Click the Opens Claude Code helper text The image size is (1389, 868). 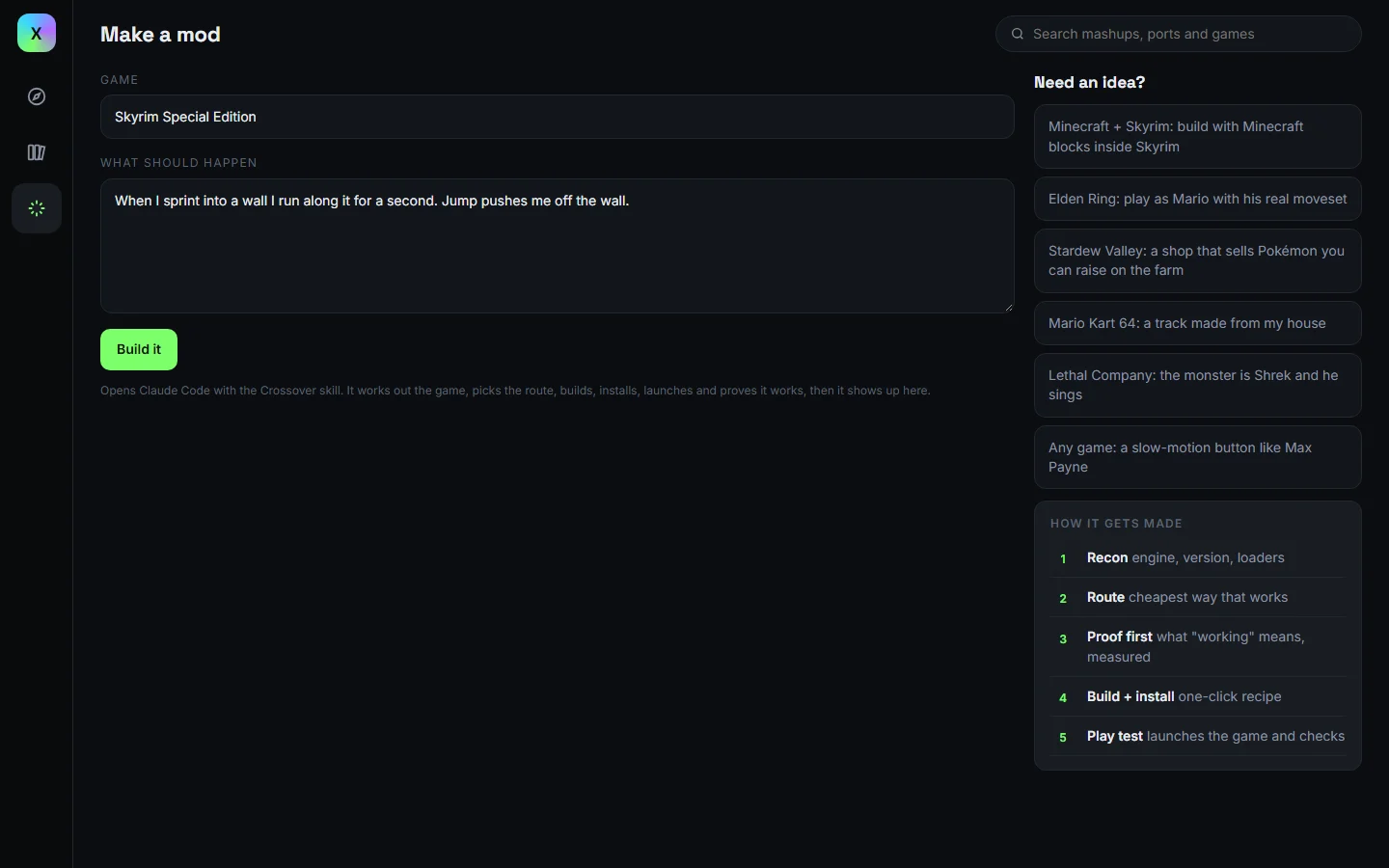[515, 391]
